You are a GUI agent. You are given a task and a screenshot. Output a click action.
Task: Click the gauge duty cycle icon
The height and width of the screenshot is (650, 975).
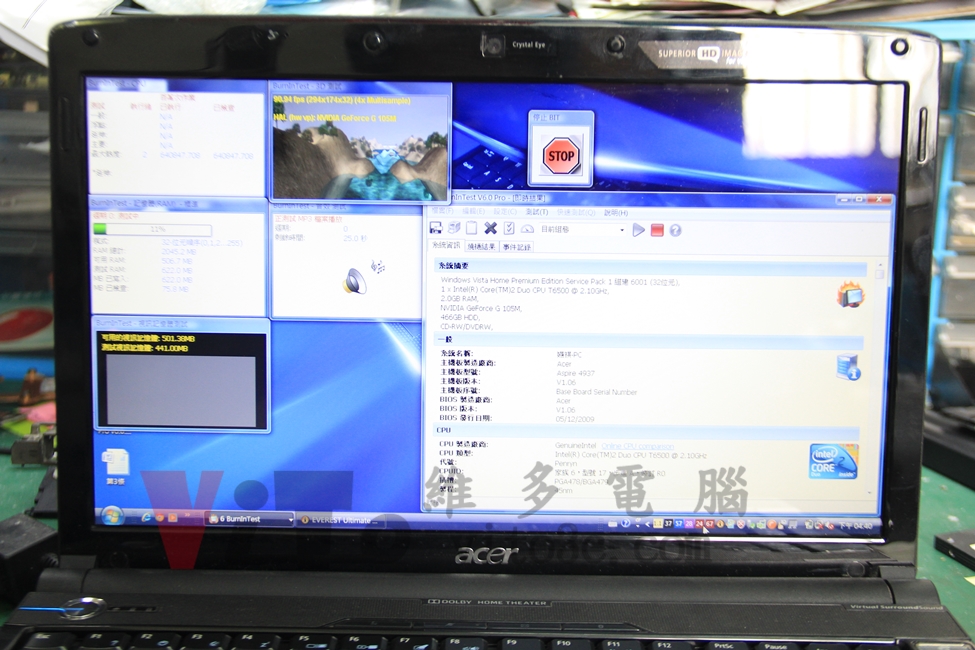coord(527,229)
